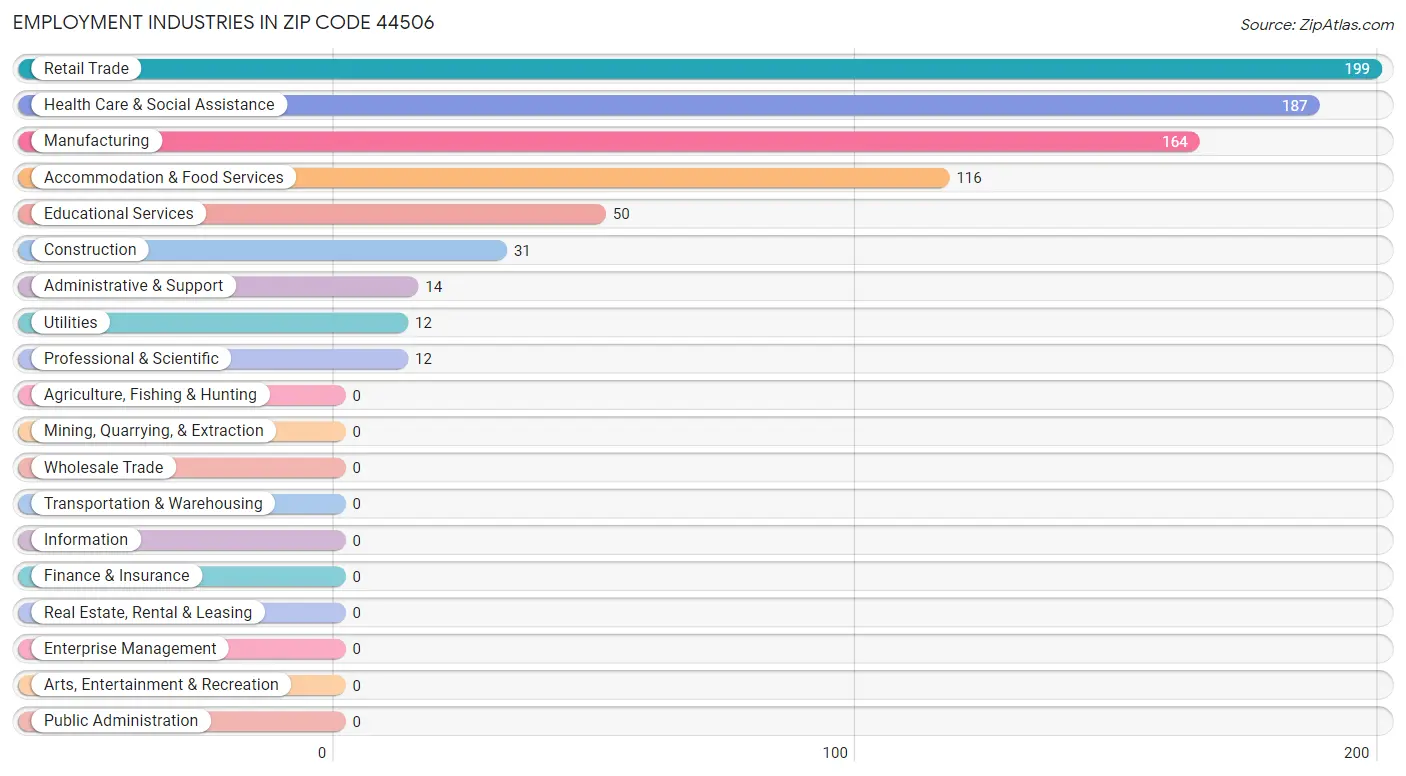1406x776 pixels.
Task: Click the Manufacturing value 164
Action: (x=1175, y=142)
